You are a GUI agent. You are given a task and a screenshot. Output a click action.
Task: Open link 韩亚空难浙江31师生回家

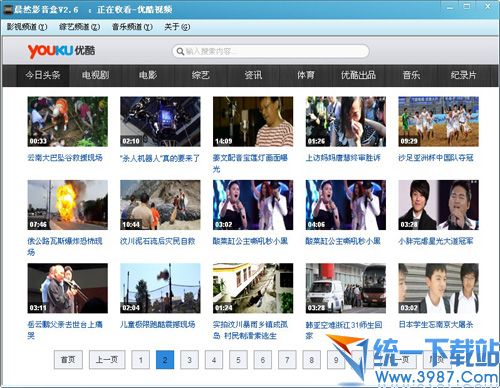tap(344, 330)
